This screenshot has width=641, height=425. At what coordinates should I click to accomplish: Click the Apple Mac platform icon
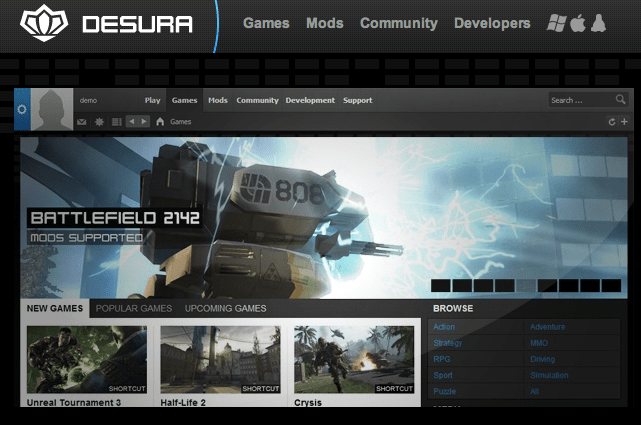(578, 23)
